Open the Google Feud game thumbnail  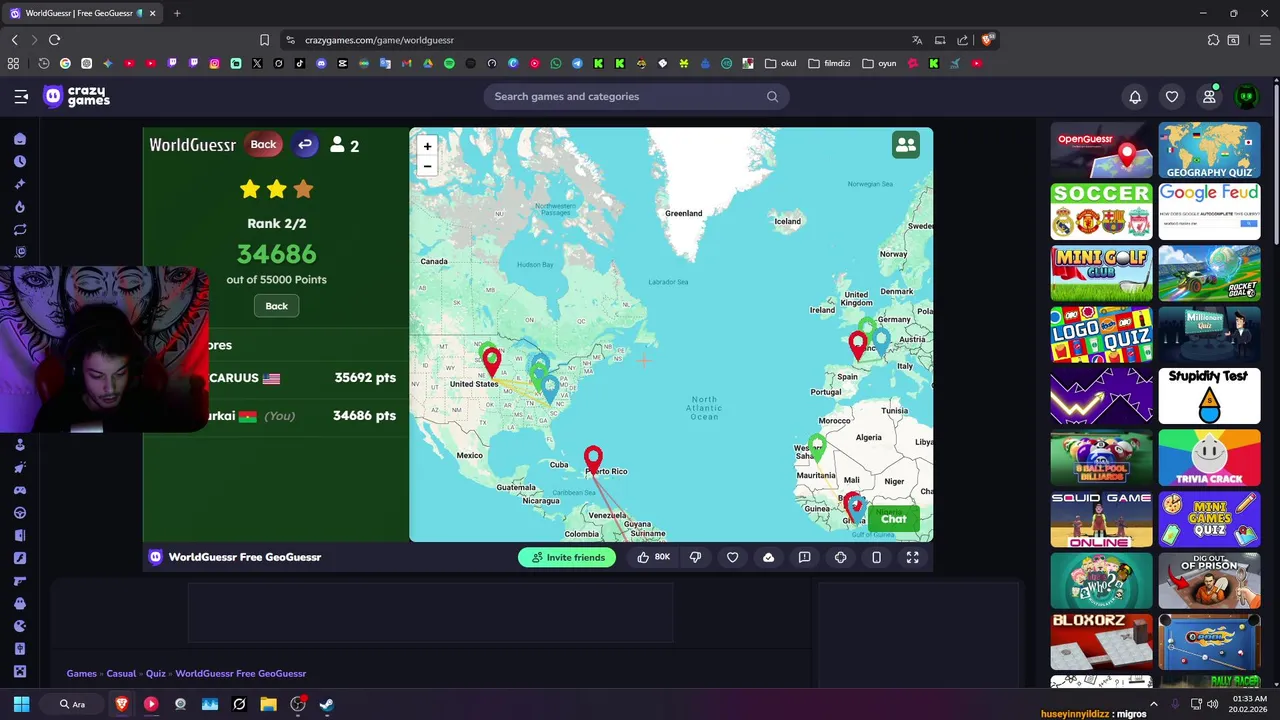coord(1209,211)
